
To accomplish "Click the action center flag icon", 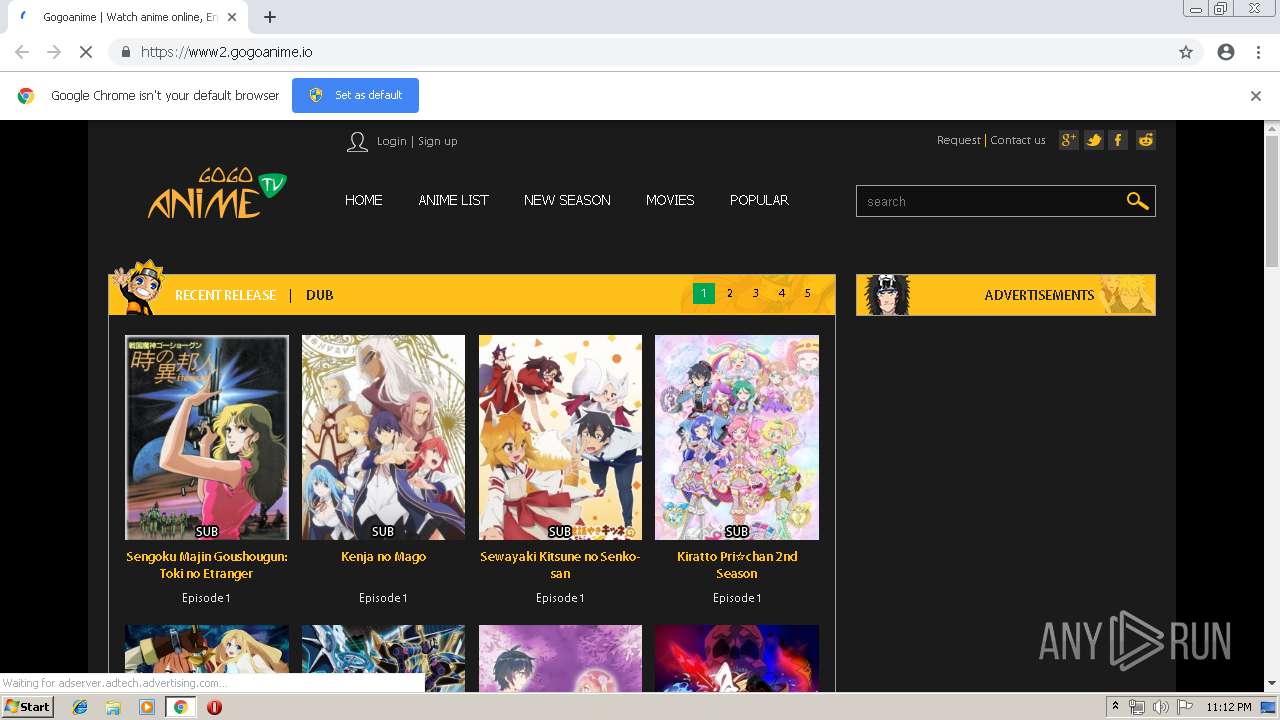I will tap(1184, 707).
